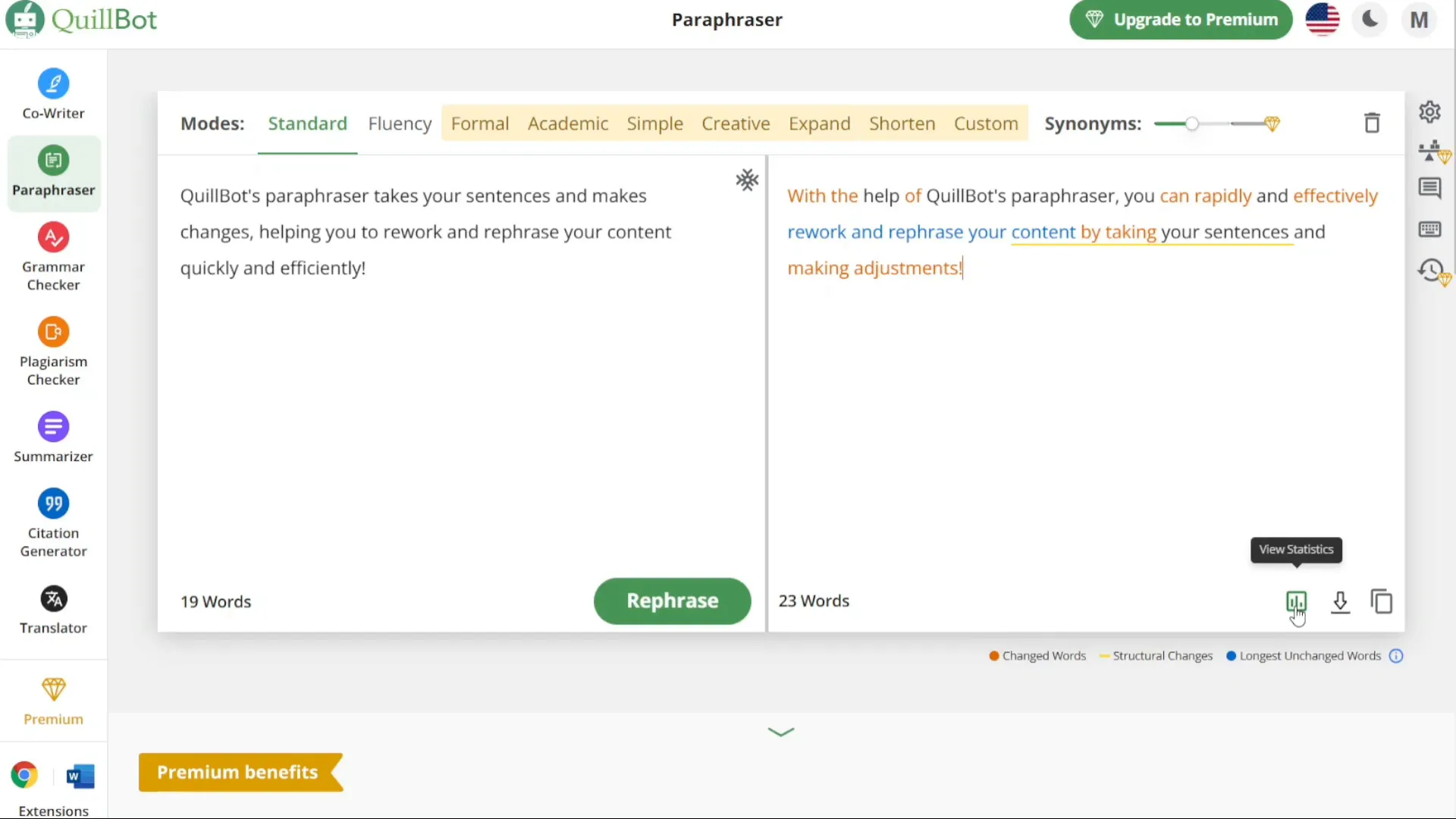
Task: Expand the section with the down chevron
Action: (780, 732)
